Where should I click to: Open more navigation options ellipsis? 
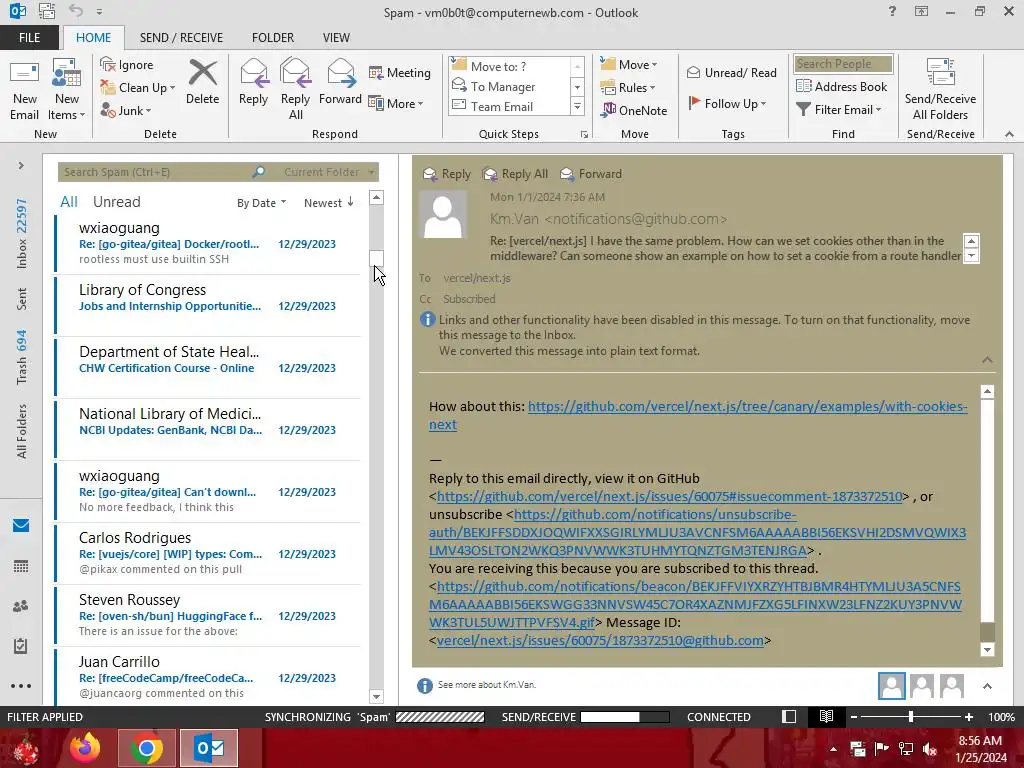coord(21,686)
